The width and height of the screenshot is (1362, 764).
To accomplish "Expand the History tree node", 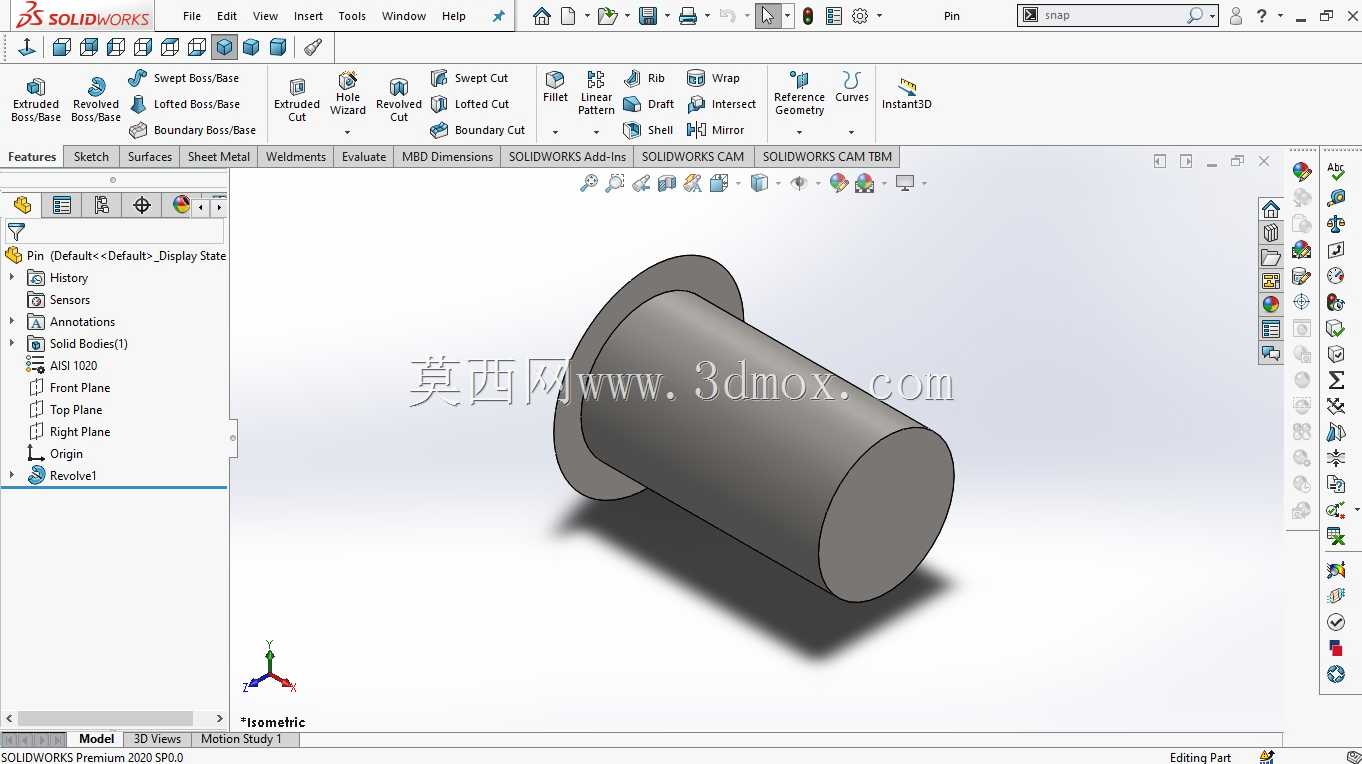I will (x=12, y=277).
